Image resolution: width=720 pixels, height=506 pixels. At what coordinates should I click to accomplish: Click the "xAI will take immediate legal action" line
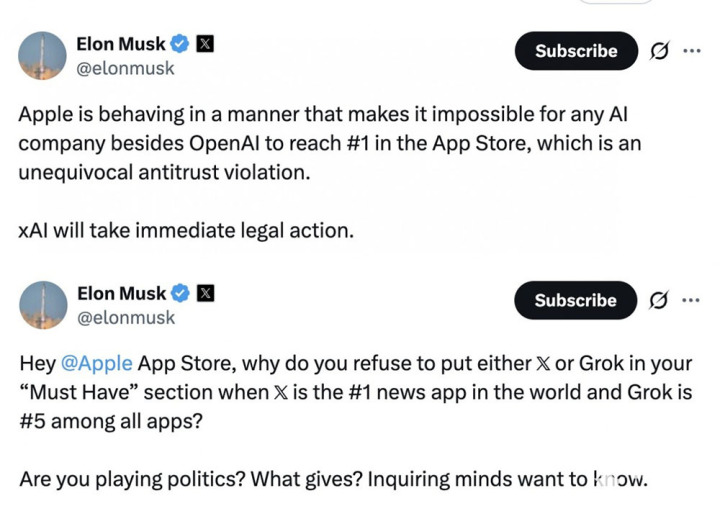[186, 230]
